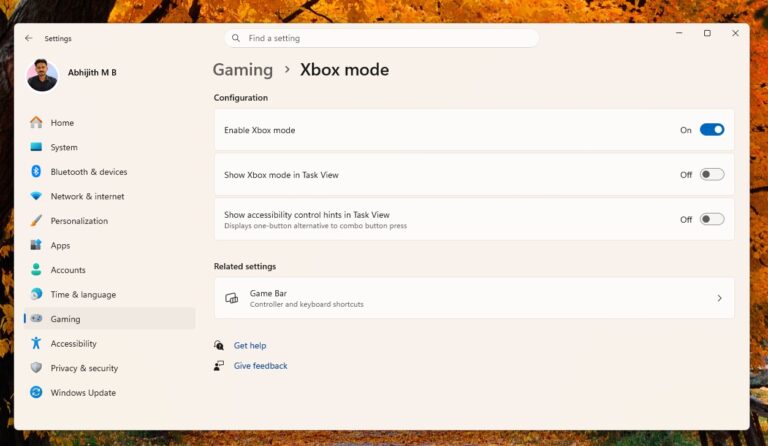This screenshot has width=768, height=446.
Task: Select Apps in the sidebar
Action: [110, 245]
